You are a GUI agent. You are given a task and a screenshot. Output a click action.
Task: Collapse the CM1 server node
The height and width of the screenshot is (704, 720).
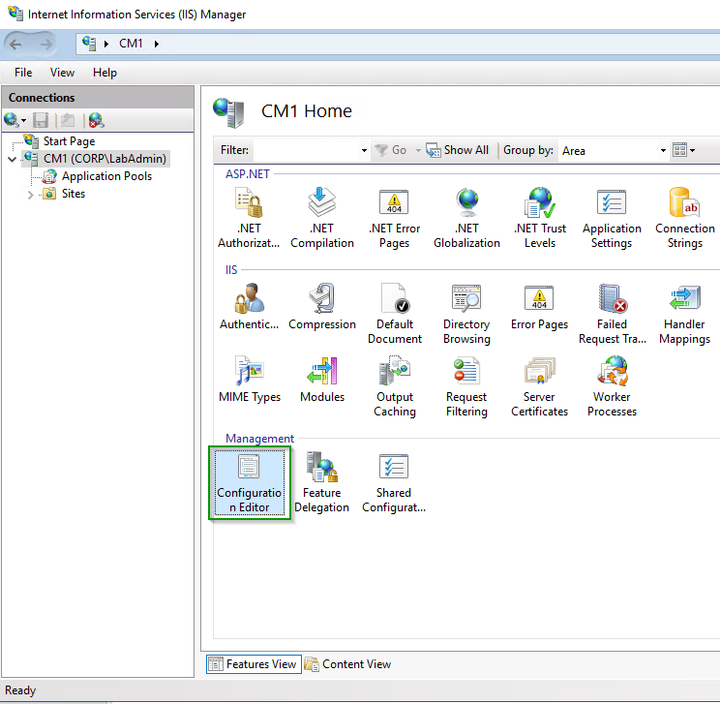[12, 159]
